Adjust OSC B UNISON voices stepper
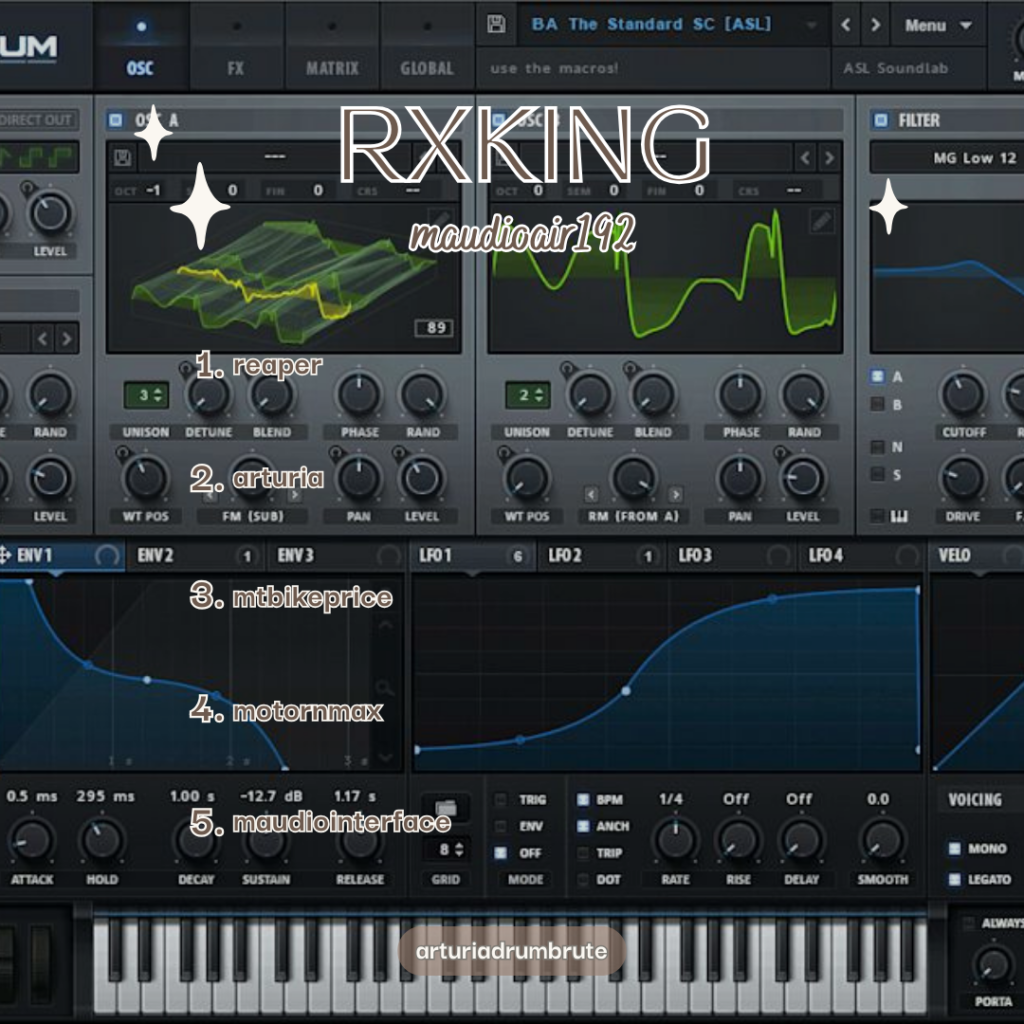 click(528, 395)
